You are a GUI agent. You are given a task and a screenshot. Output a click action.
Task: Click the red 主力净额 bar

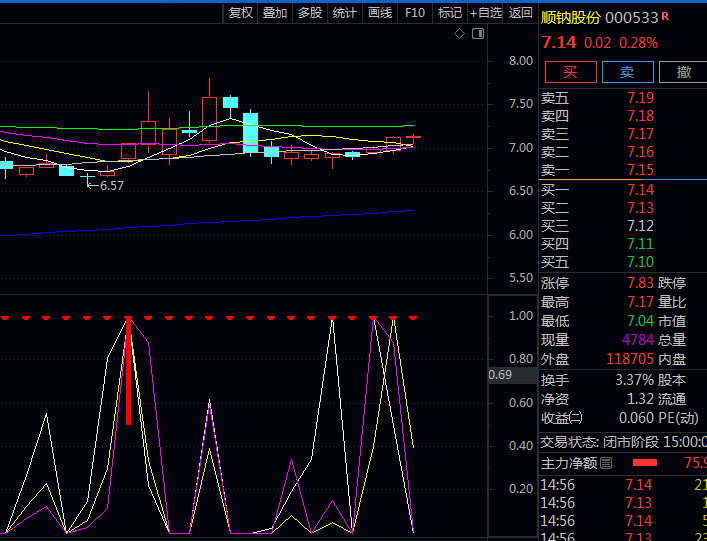tap(645, 463)
